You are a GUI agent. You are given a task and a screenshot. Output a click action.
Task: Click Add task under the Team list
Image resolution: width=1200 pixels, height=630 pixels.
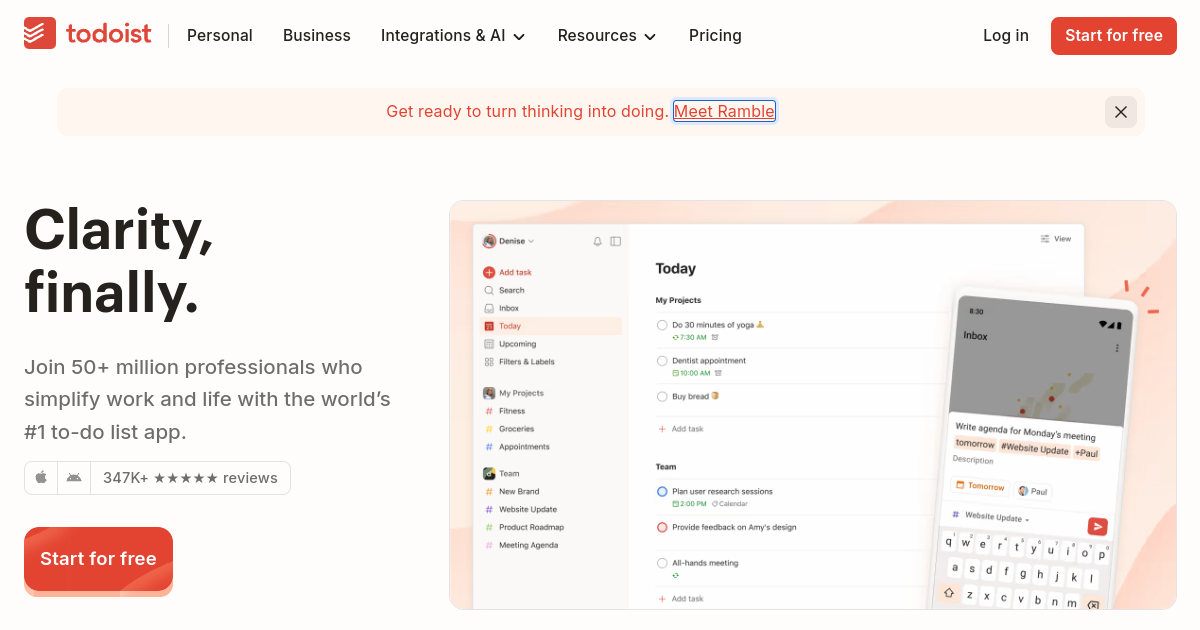tap(680, 599)
